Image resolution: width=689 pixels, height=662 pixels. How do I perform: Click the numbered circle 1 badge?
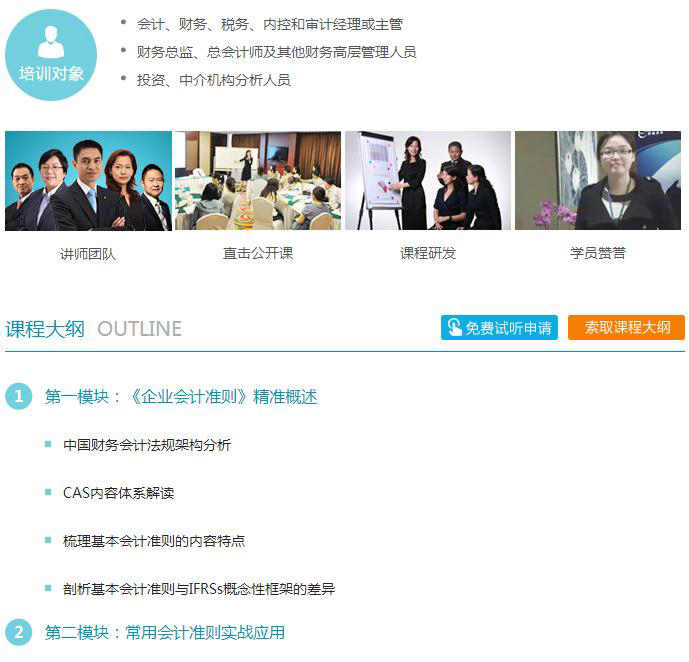[x=18, y=396]
